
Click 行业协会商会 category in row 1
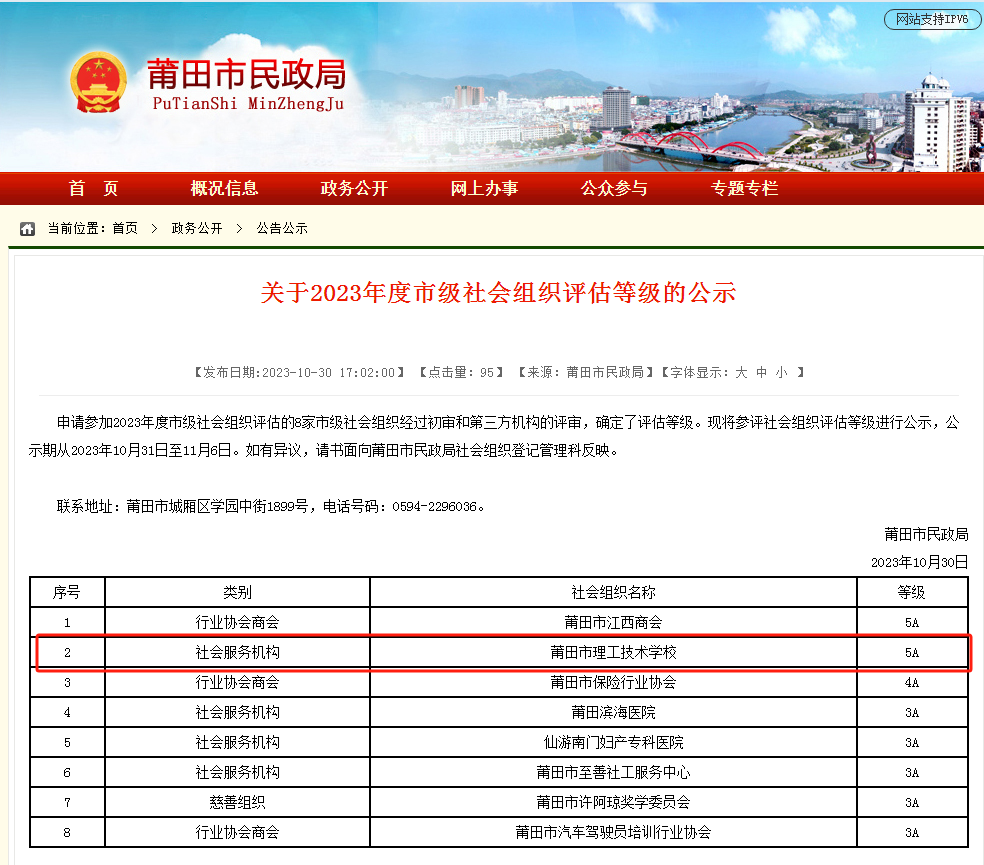point(237,622)
